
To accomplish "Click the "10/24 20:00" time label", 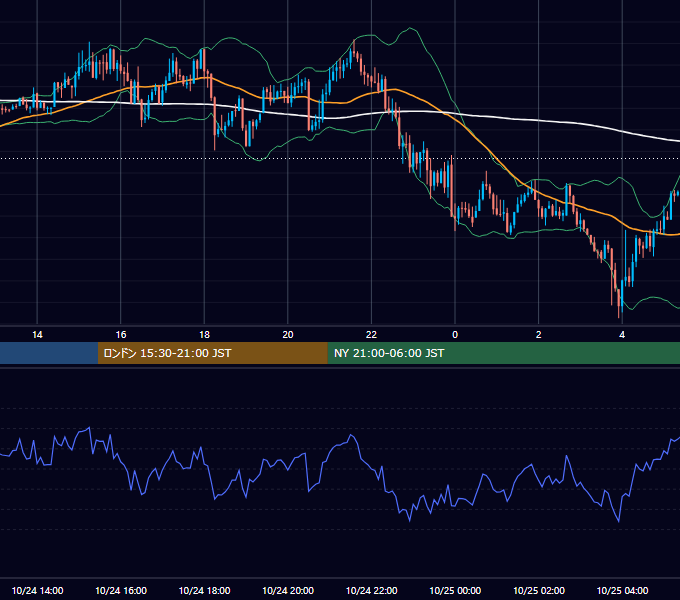I will 288,590.
